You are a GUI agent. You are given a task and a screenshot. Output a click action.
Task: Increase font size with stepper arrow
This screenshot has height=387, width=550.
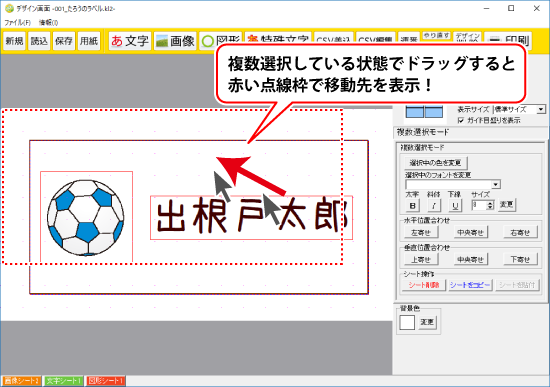click(x=490, y=203)
